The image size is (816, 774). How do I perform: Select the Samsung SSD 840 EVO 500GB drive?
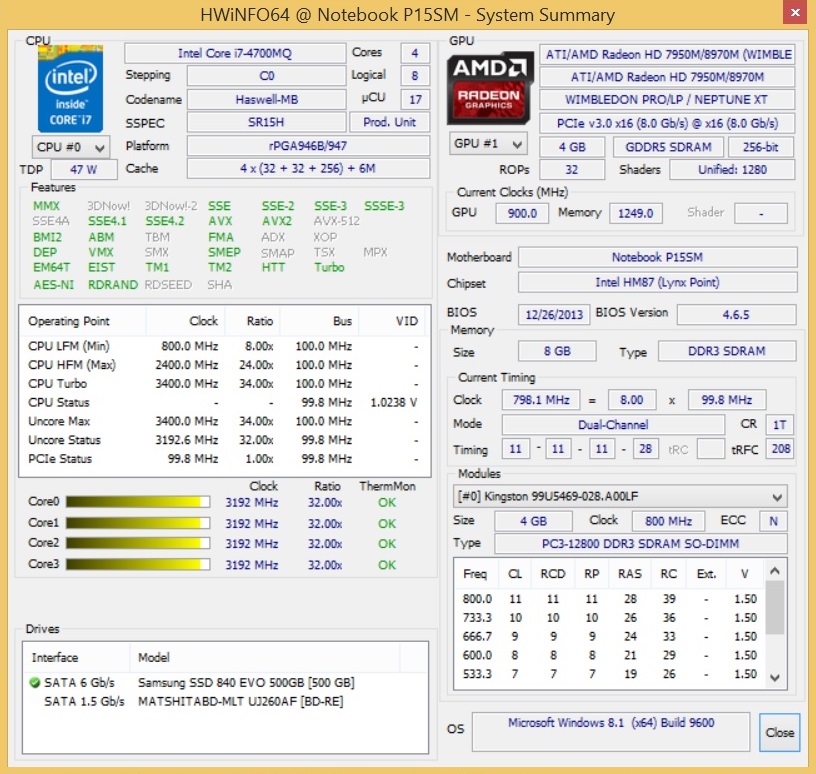225,682
